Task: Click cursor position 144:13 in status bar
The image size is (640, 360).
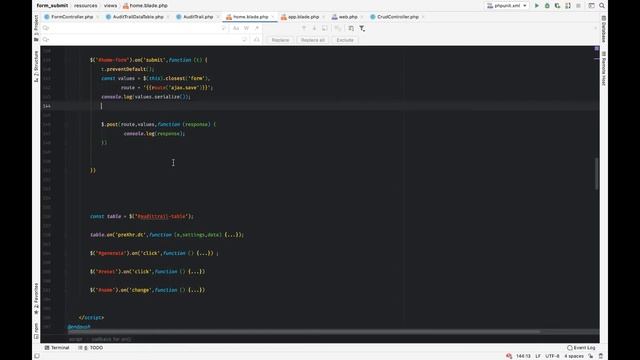Action: [x=523, y=356]
